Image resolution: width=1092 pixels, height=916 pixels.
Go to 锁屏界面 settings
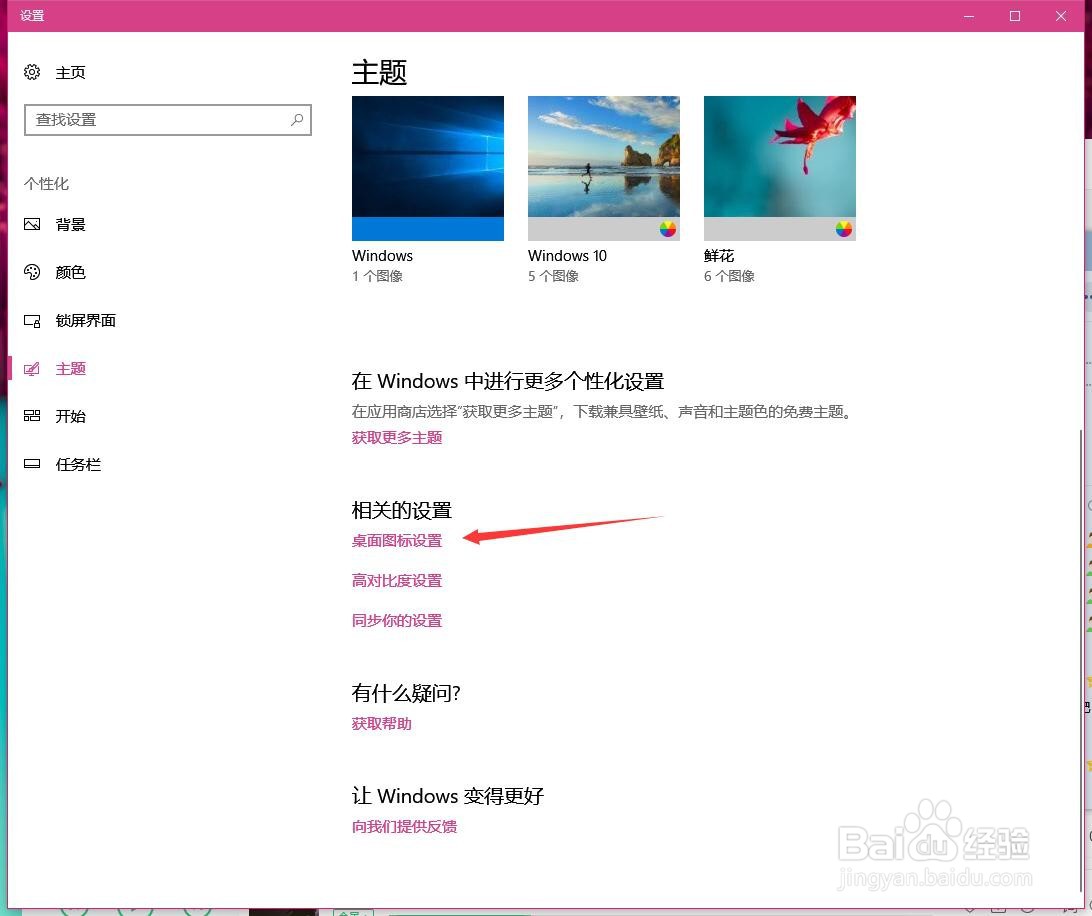click(x=86, y=320)
